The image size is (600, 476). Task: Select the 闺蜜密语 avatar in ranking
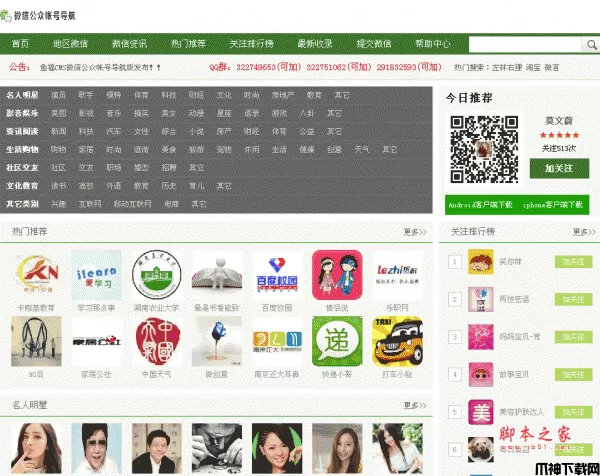[481, 299]
